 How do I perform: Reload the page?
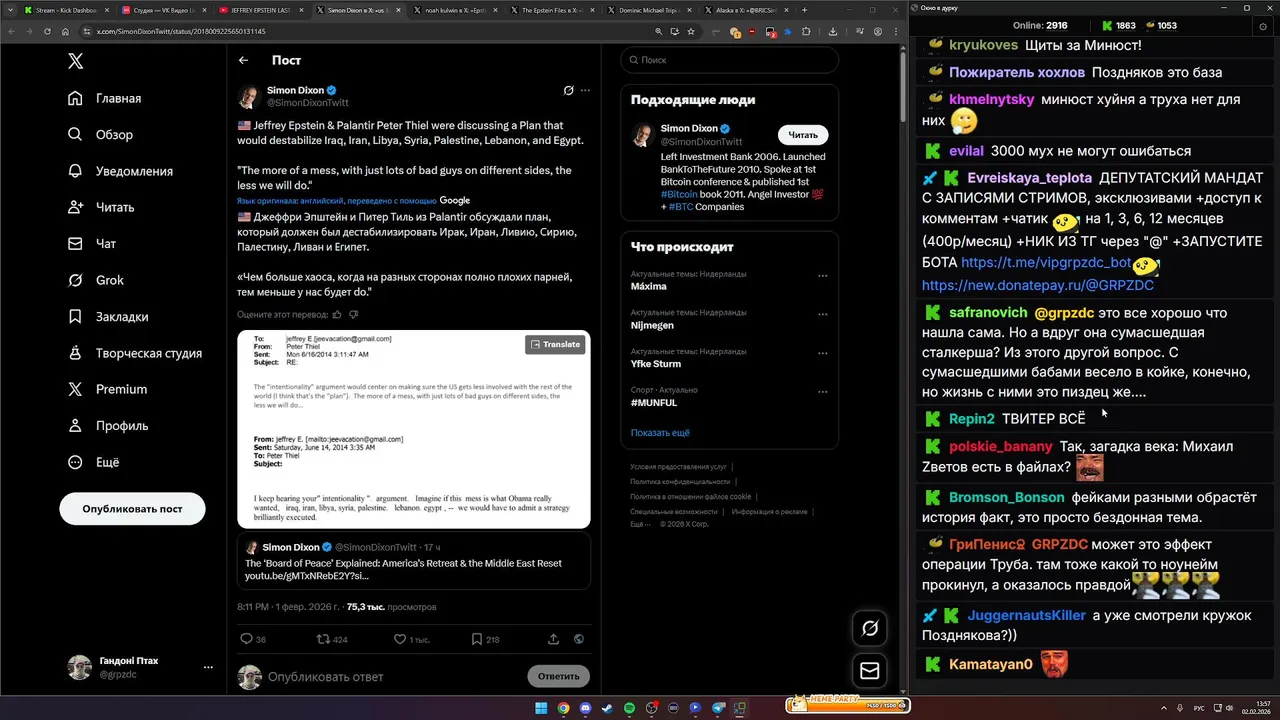tap(47, 32)
